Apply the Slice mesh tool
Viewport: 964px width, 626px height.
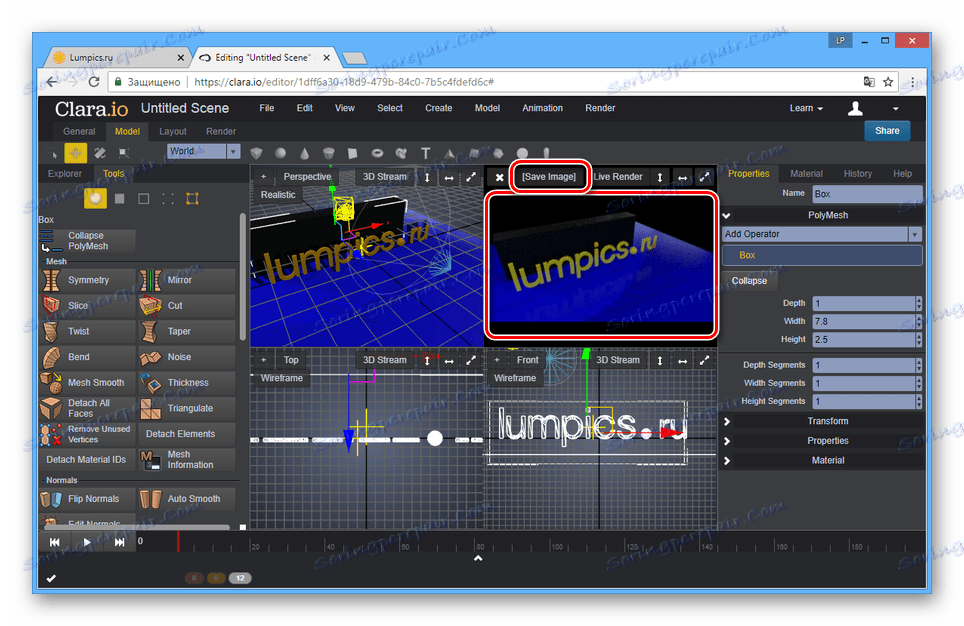(x=87, y=306)
